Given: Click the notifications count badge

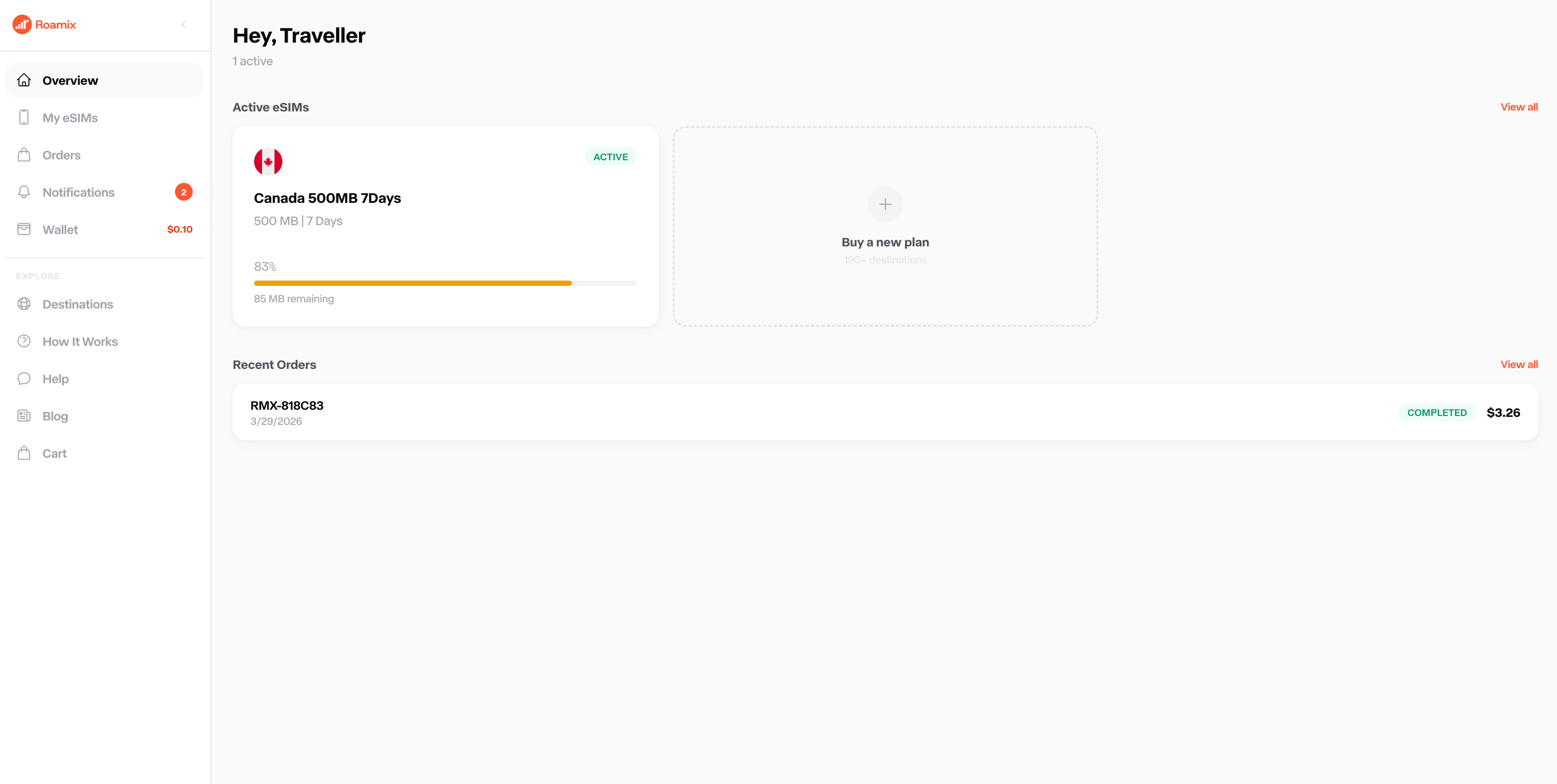Looking at the screenshot, I should click(x=184, y=192).
